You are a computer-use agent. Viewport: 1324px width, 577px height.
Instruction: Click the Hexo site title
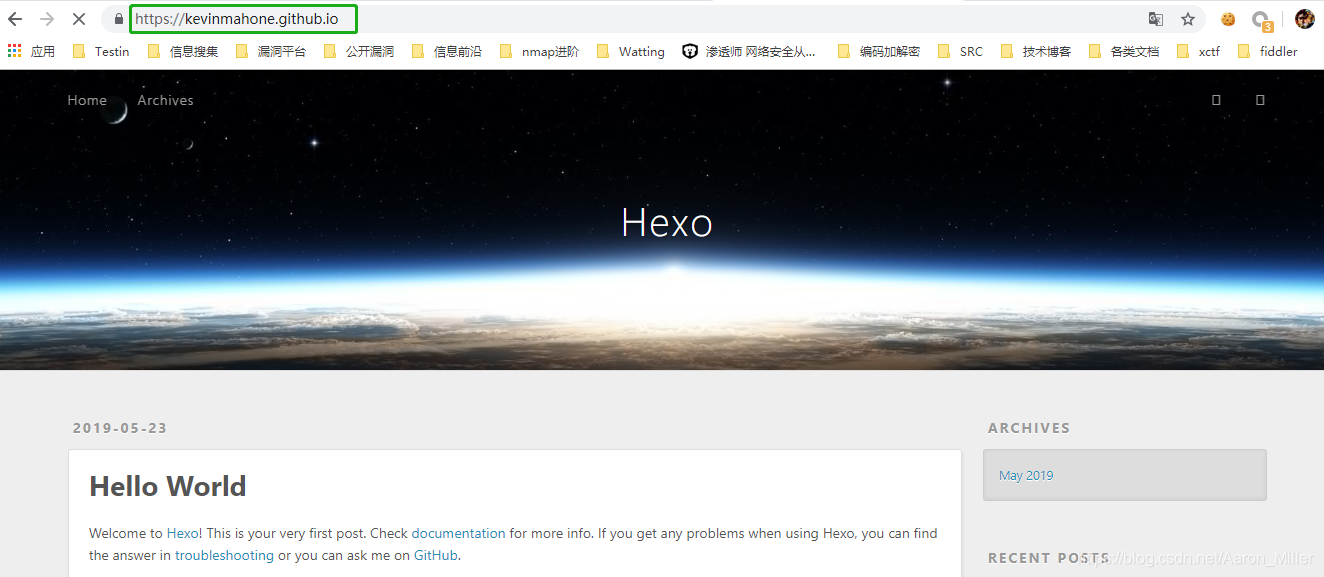tap(667, 222)
